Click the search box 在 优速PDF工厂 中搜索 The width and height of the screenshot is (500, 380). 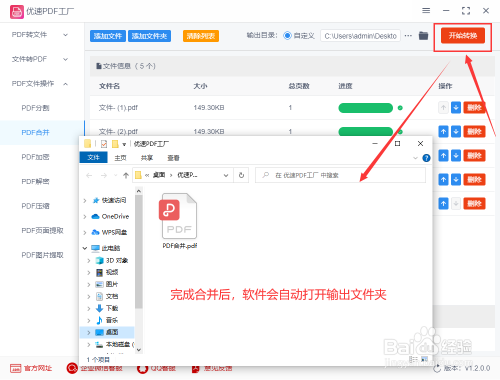click(x=340, y=175)
